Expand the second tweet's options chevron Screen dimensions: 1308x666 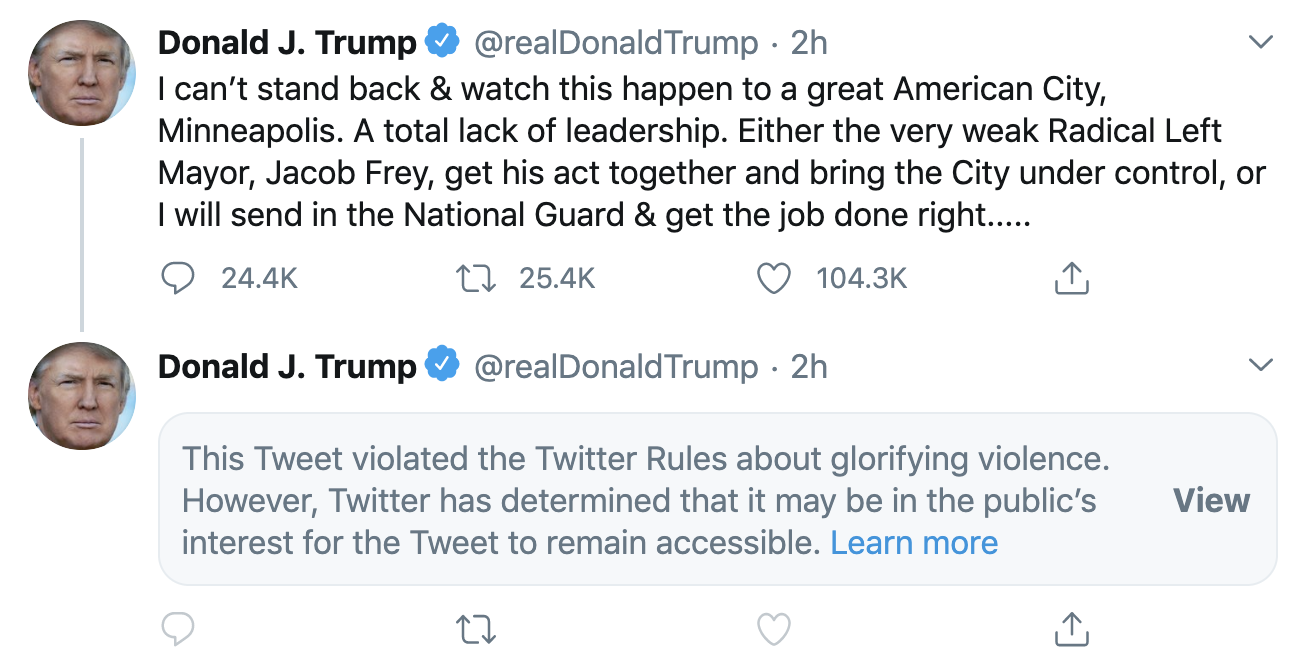1262,365
